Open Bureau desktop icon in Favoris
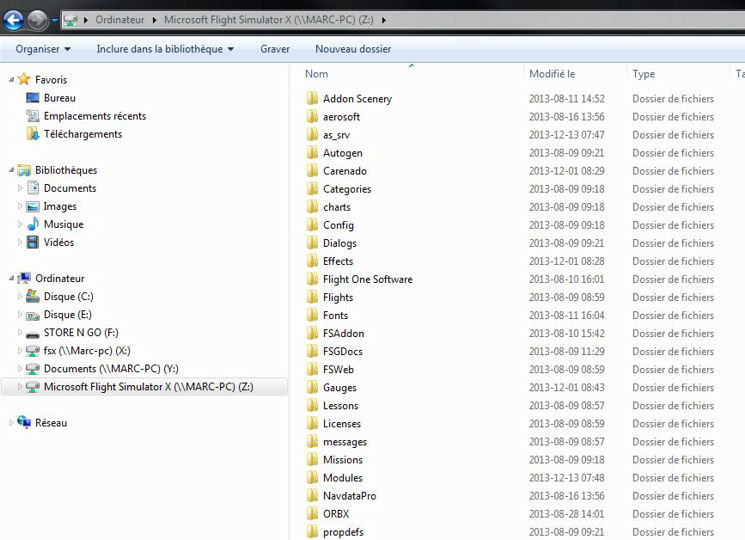745x540 pixels. point(33,98)
